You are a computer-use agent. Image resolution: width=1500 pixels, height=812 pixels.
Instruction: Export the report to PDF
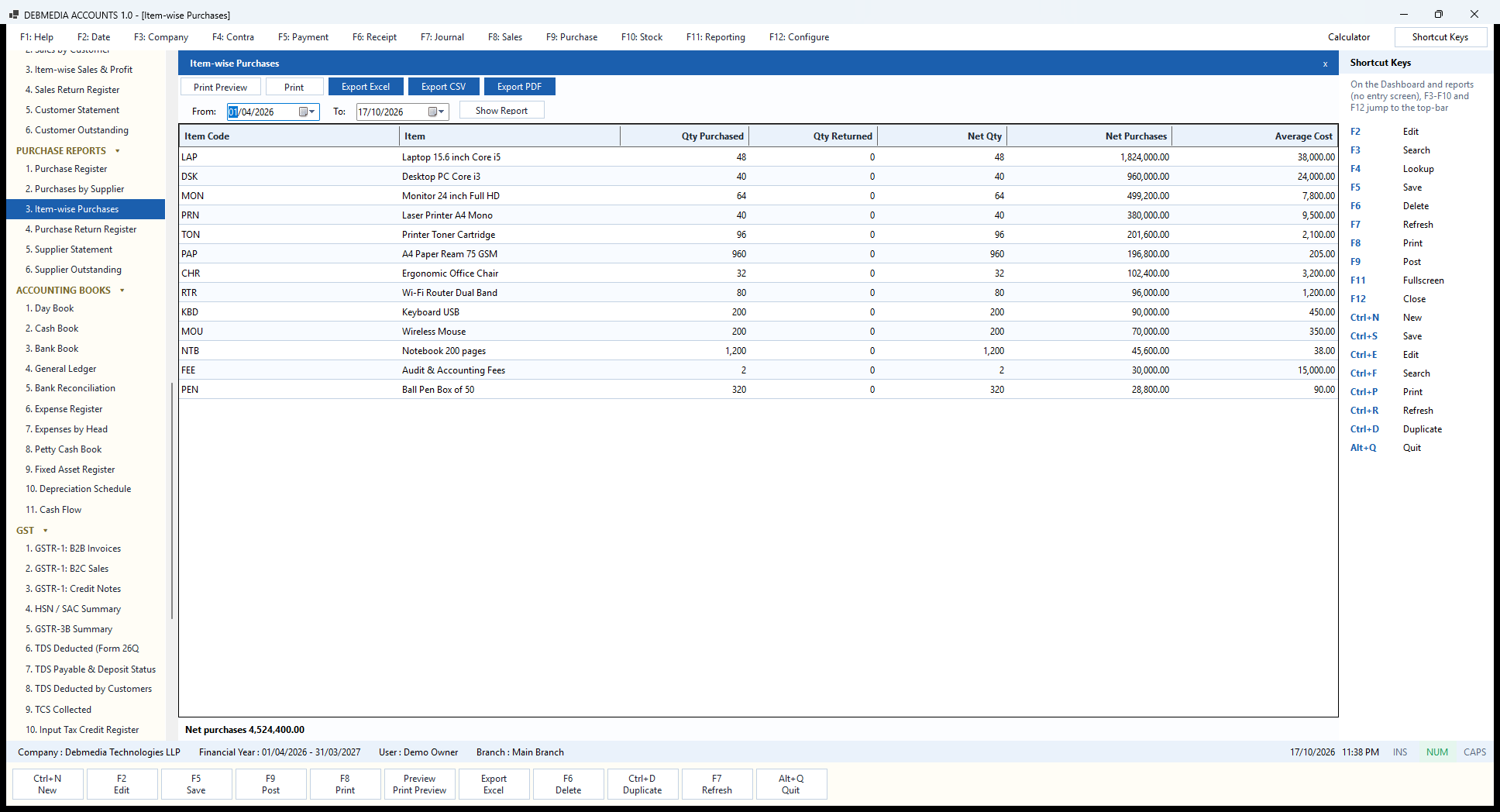point(519,87)
